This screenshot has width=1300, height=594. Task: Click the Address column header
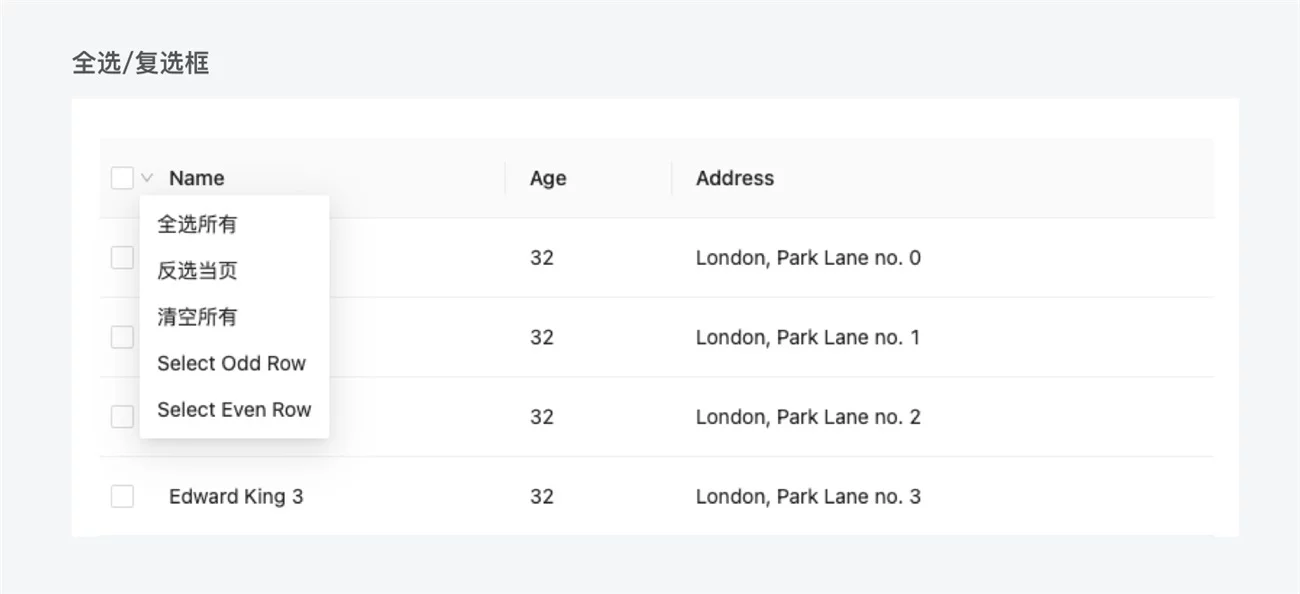(735, 178)
